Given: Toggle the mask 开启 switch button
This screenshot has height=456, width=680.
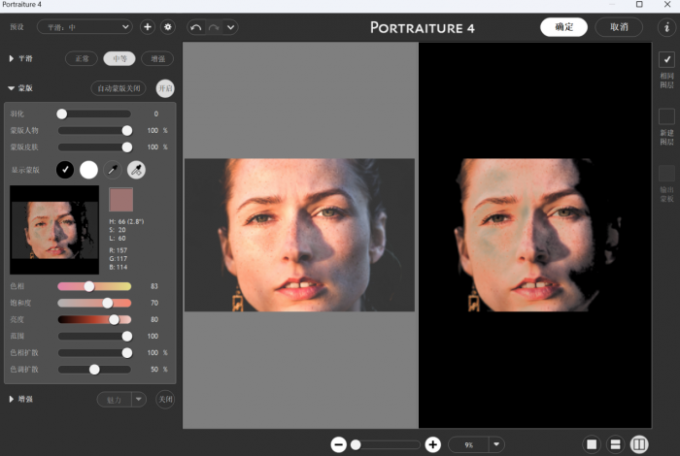Looking at the screenshot, I should point(165,88).
